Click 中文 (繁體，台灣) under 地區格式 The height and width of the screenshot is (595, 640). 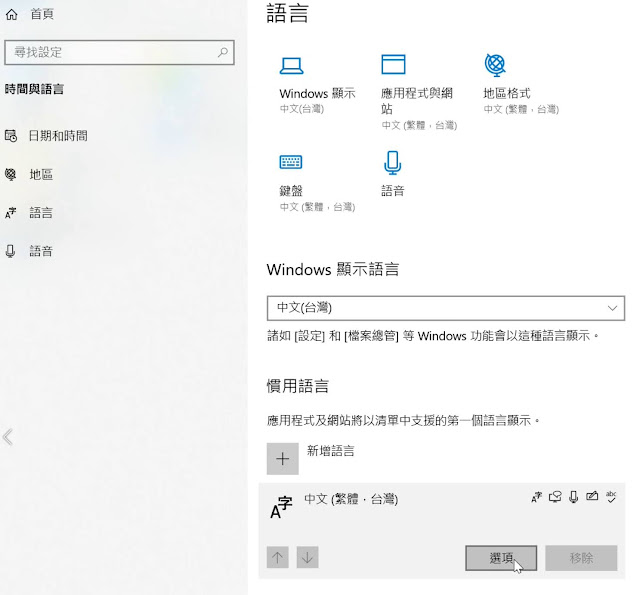521,109
